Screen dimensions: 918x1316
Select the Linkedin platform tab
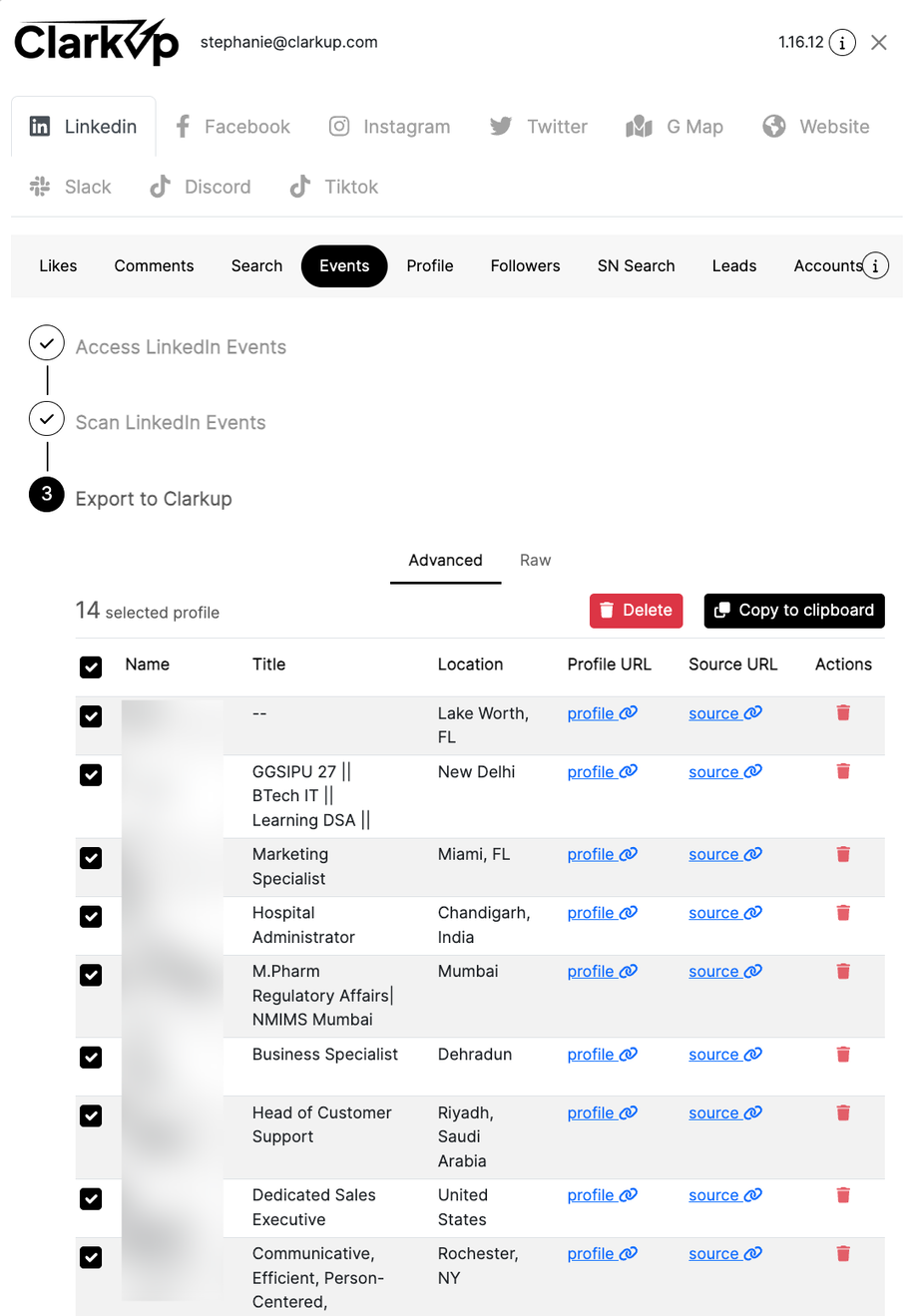(x=84, y=127)
